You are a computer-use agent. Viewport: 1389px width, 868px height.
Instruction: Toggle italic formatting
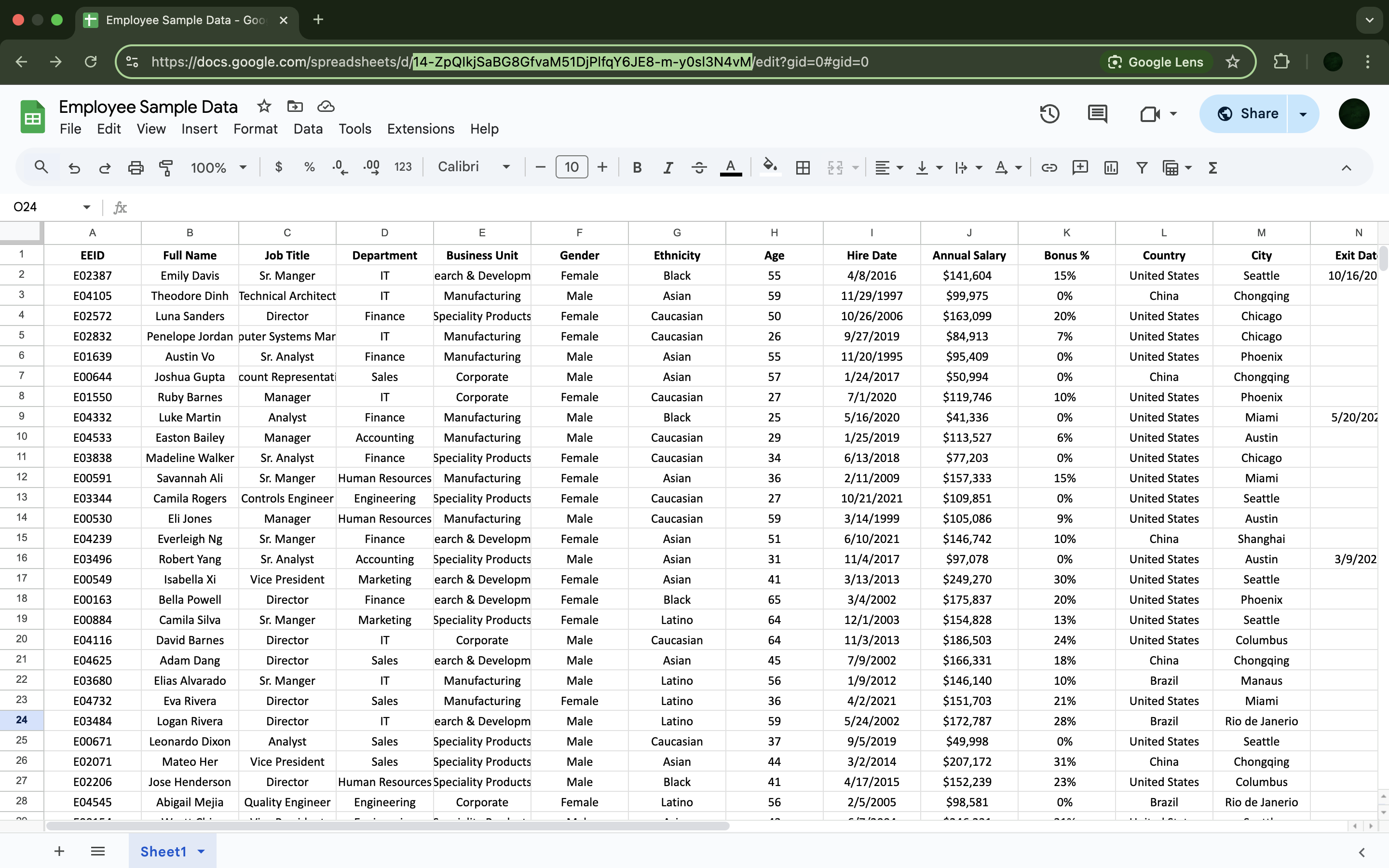667,168
